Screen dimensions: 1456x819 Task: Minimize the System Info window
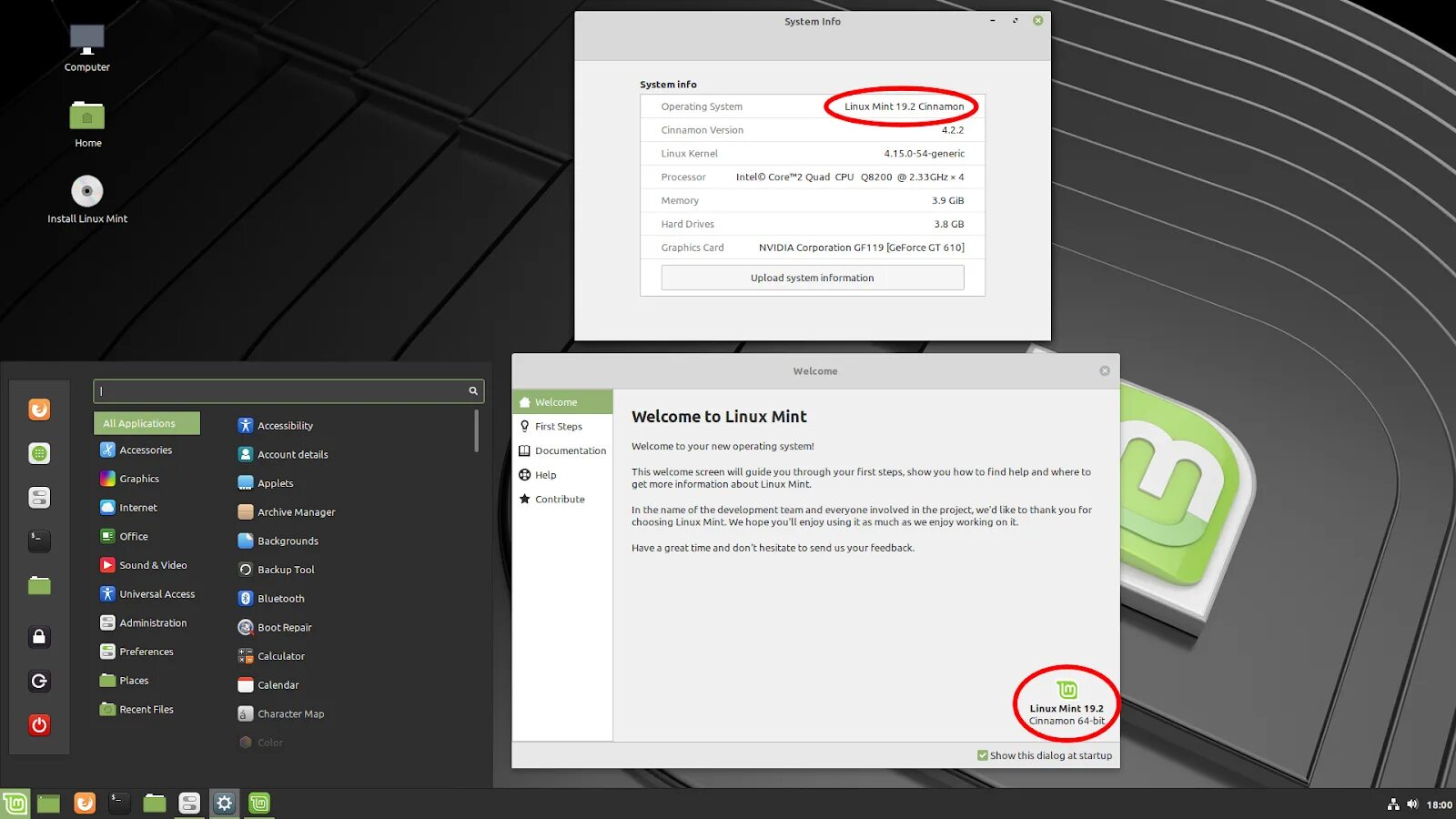[x=992, y=21]
